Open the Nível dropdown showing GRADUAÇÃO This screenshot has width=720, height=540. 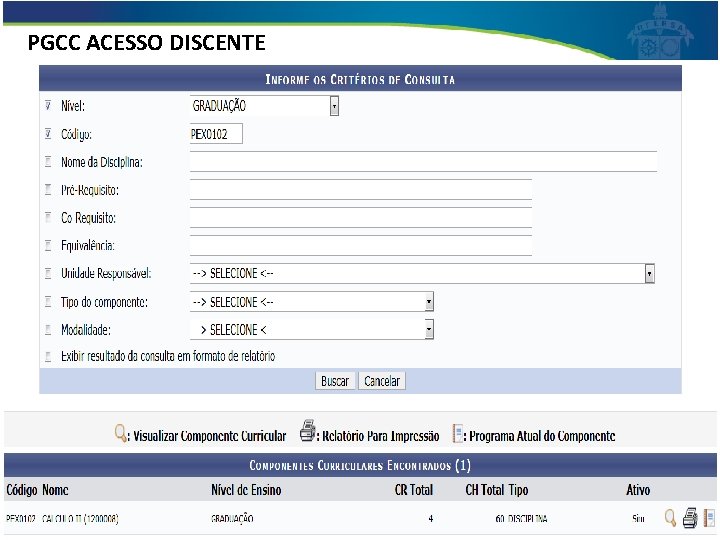click(264, 106)
